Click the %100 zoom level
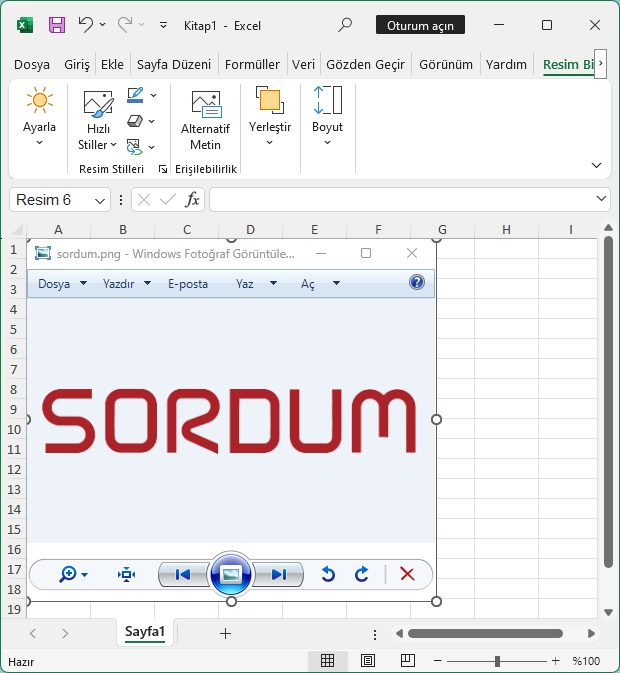 coord(586,661)
